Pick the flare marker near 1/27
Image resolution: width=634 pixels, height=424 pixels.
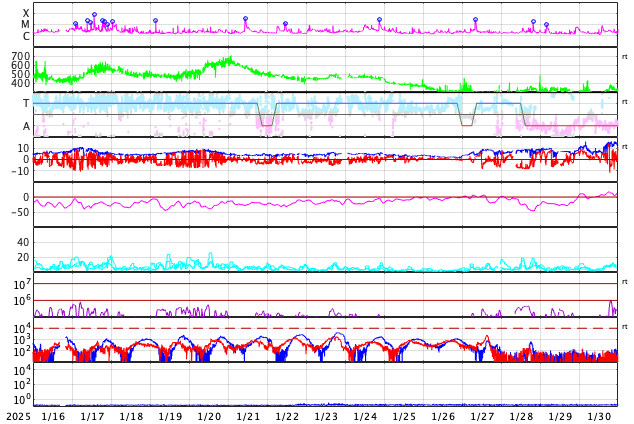tap(475, 19)
